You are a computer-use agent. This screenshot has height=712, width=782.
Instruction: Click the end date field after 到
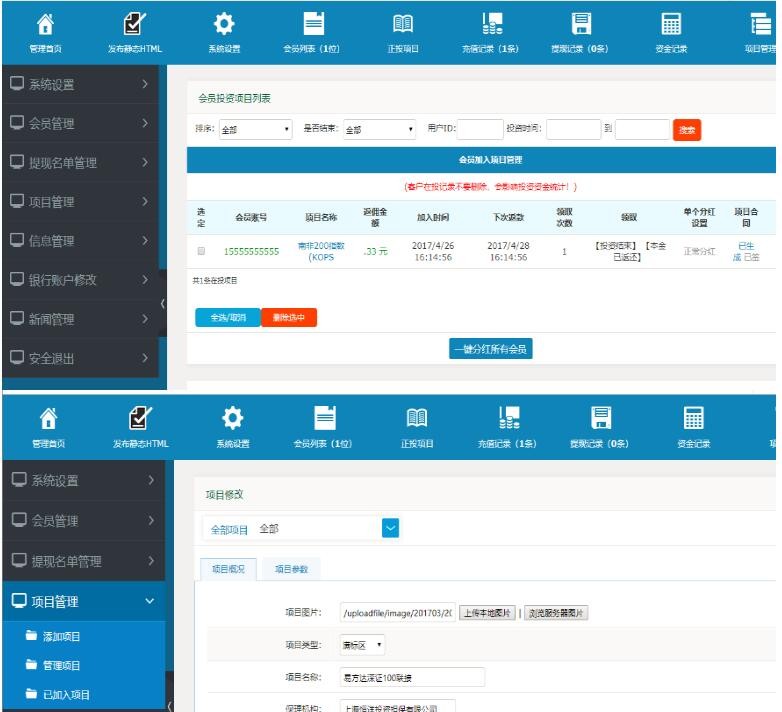pos(642,129)
